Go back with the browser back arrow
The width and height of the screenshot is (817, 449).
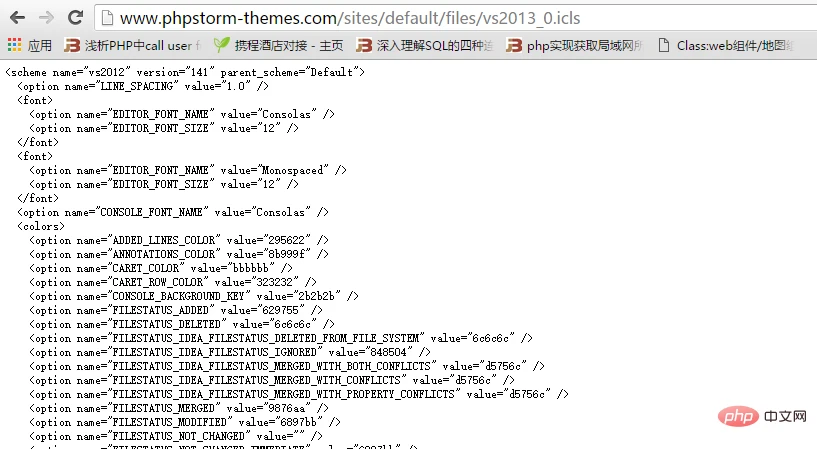tap(17, 18)
